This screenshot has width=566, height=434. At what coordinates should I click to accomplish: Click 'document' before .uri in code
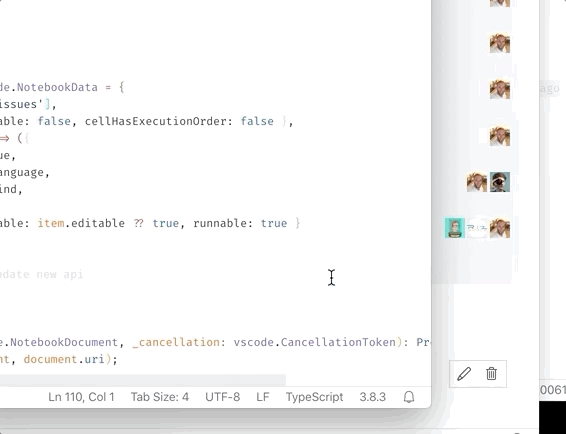(50, 360)
